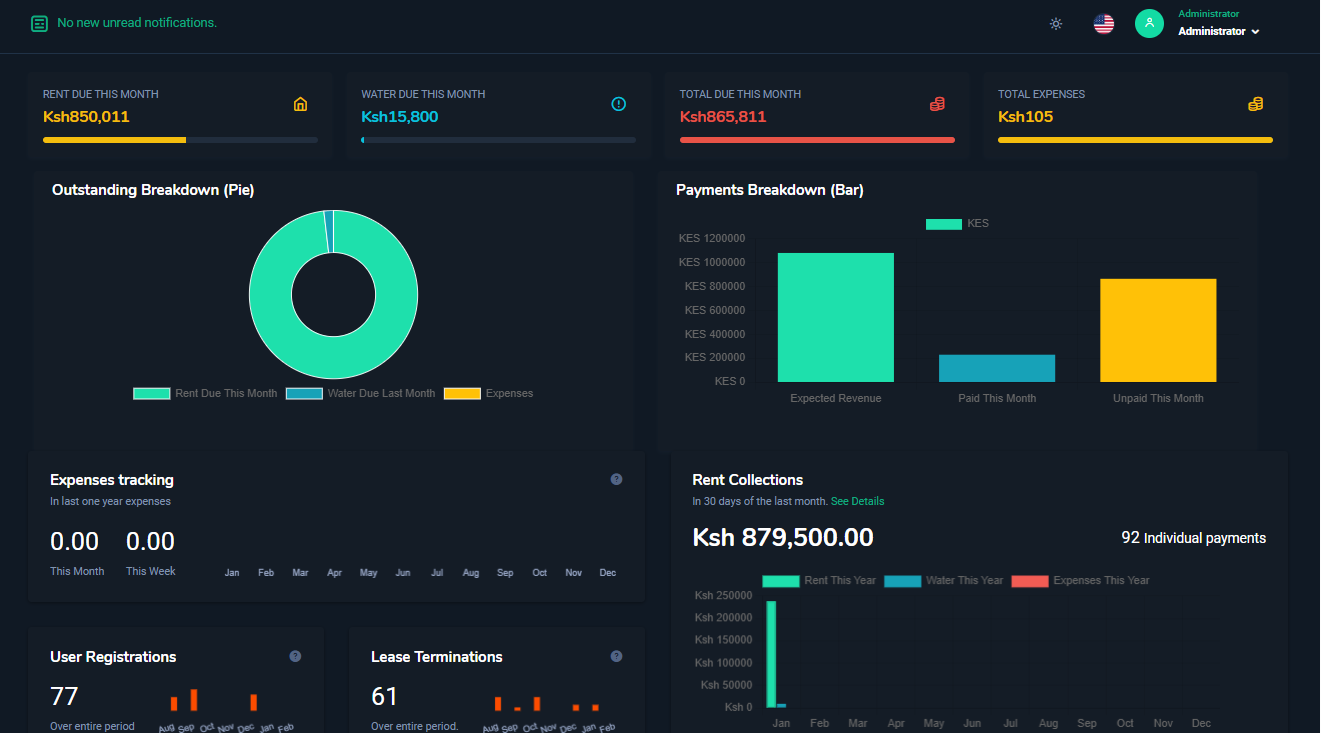Image resolution: width=1321 pixels, height=733 pixels.
Task: Click the Expenses tracking heading
Action: [112, 480]
